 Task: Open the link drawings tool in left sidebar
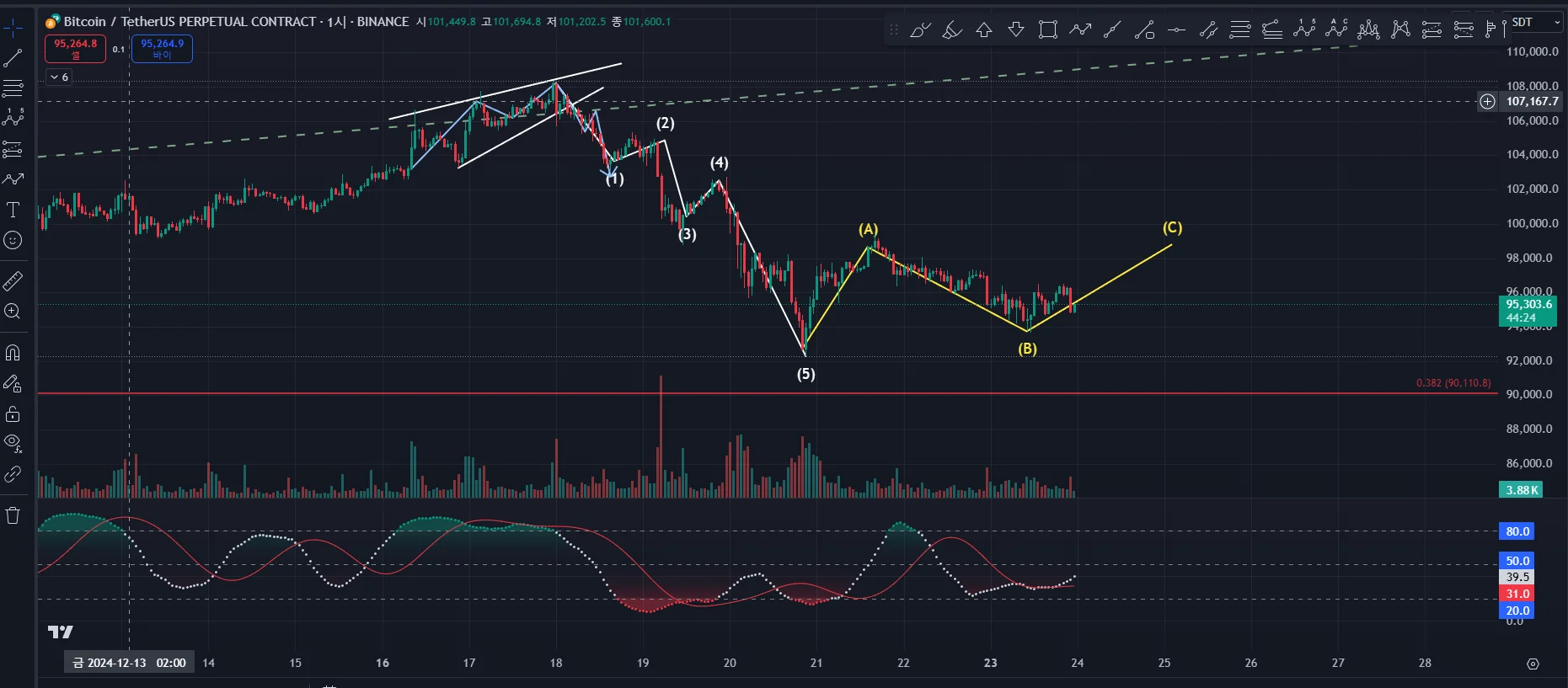point(13,474)
